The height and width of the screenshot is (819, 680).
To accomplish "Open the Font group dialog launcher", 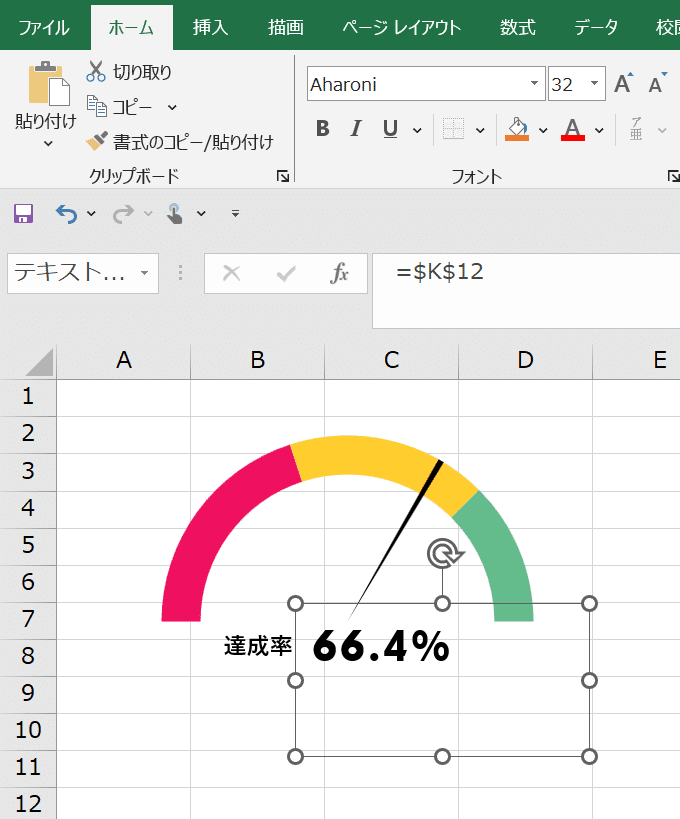I will 673,177.
